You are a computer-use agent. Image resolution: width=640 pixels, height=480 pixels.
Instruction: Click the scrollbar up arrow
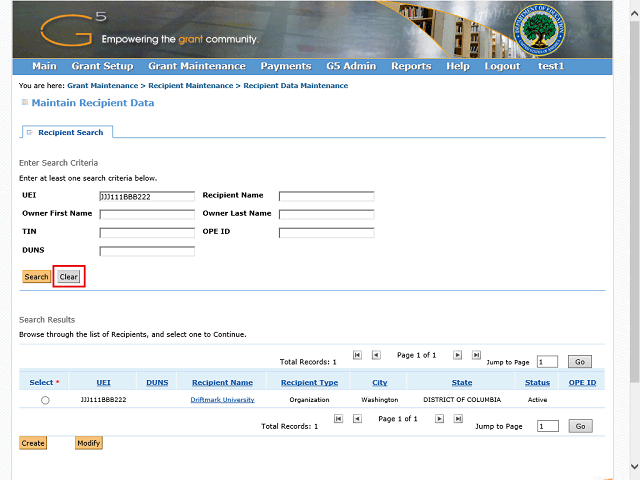pyautogui.click(x=634, y=13)
